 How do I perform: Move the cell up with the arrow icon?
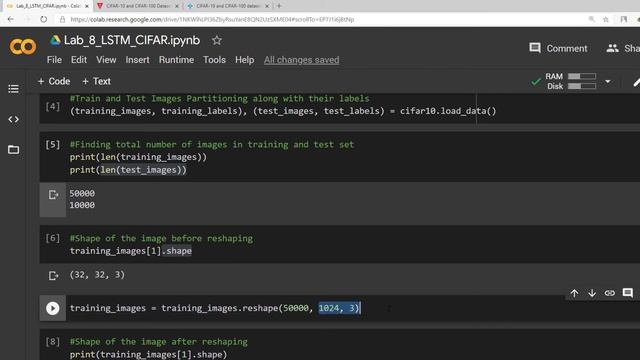pos(574,293)
